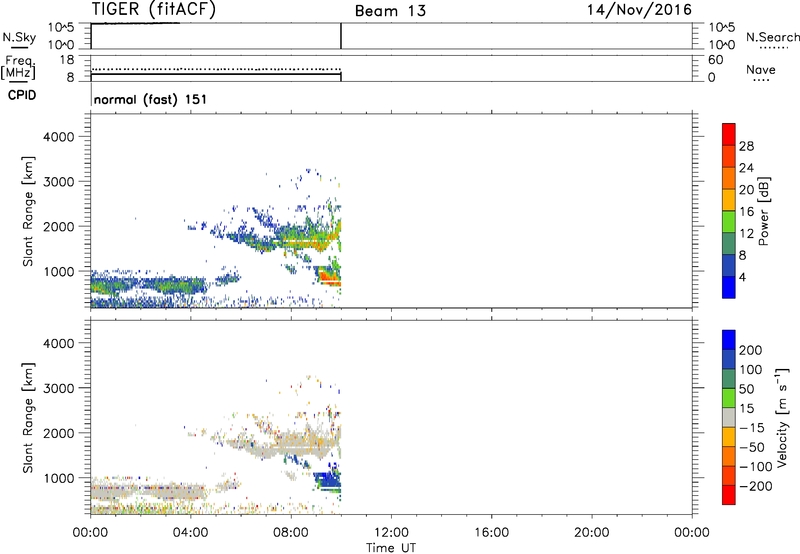
Task: Click the blue top of the velocity color bar
Action: 729,340
